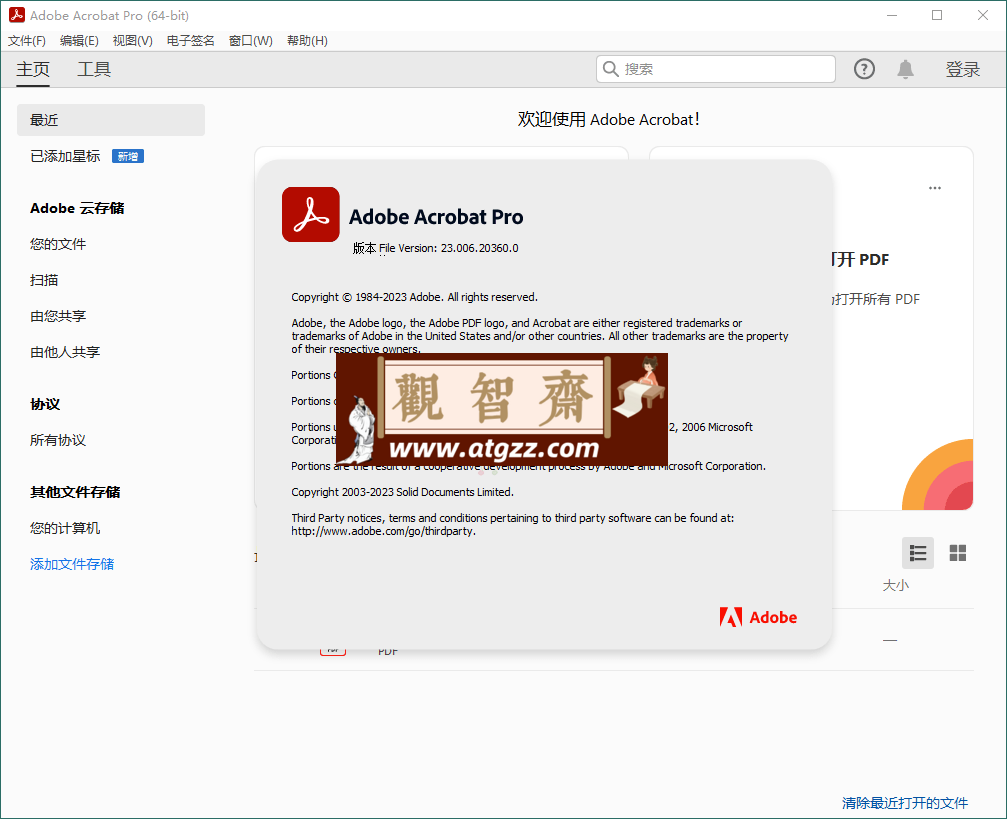Click the Acrobat logo in the About dialog
The image size is (1007, 819).
pyautogui.click(x=311, y=215)
